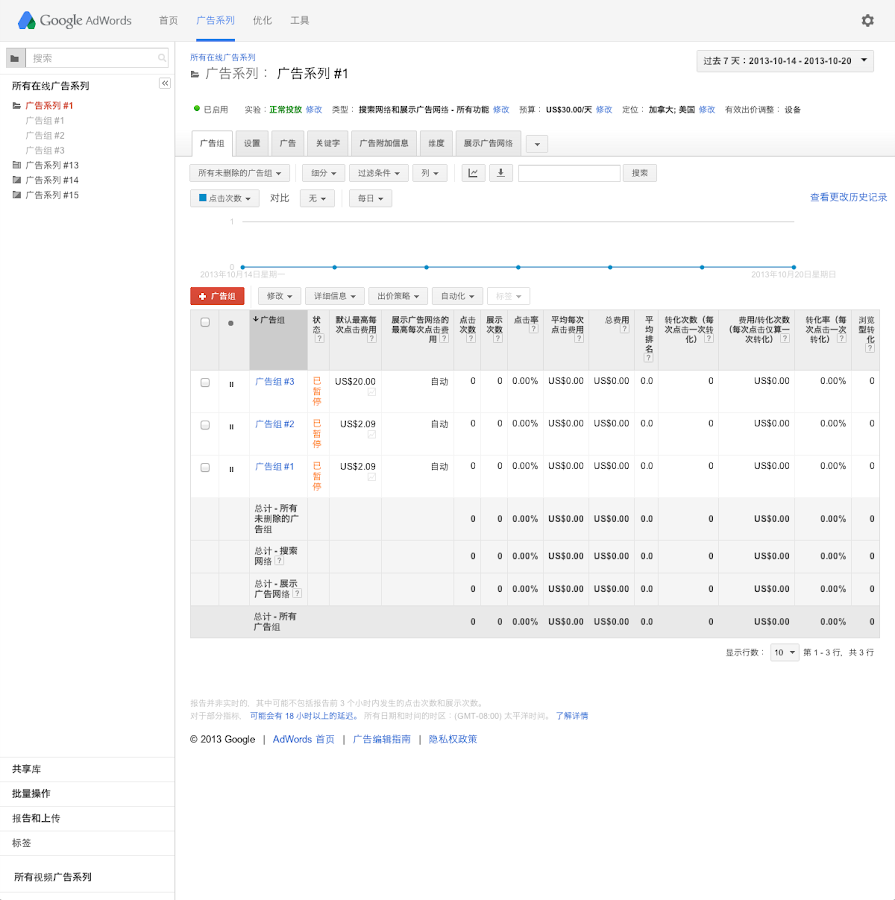895x900 pixels.
Task: Click the sidebar search input field
Action: coord(90,58)
